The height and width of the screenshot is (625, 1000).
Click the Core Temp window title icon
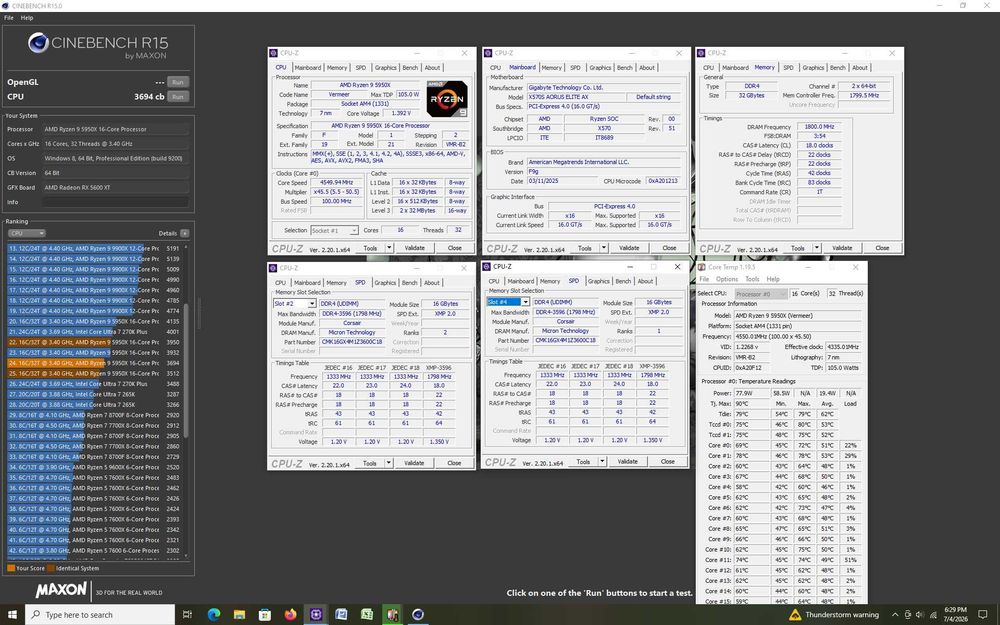click(x=702, y=267)
